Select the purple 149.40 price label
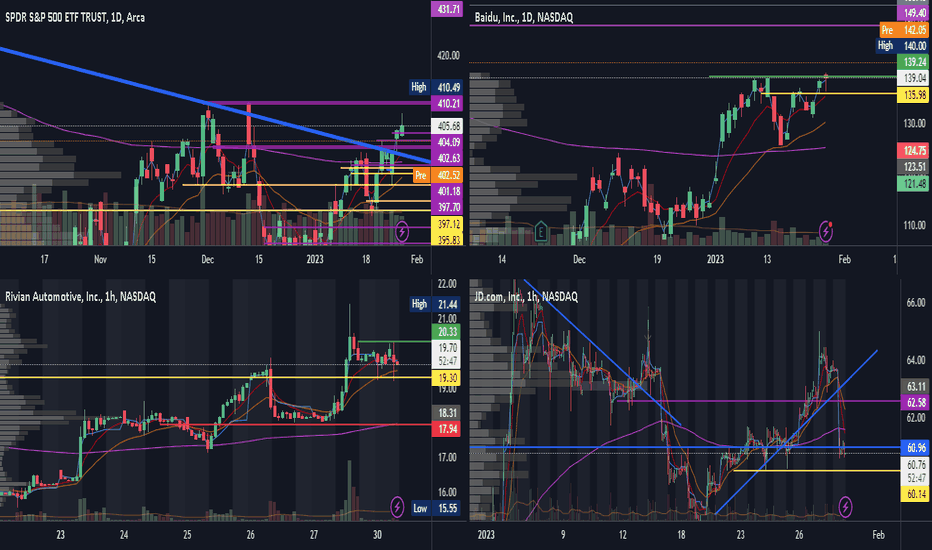Viewport: 932px width, 550px height. 913,12
